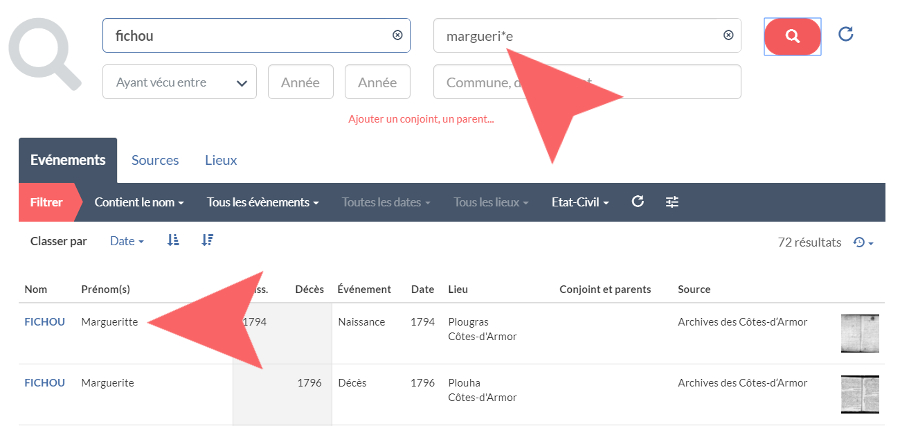The height and width of the screenshot is (426, 900).
Task: Open the 'Contient le nom' filter
Action: tap(139, 202)
